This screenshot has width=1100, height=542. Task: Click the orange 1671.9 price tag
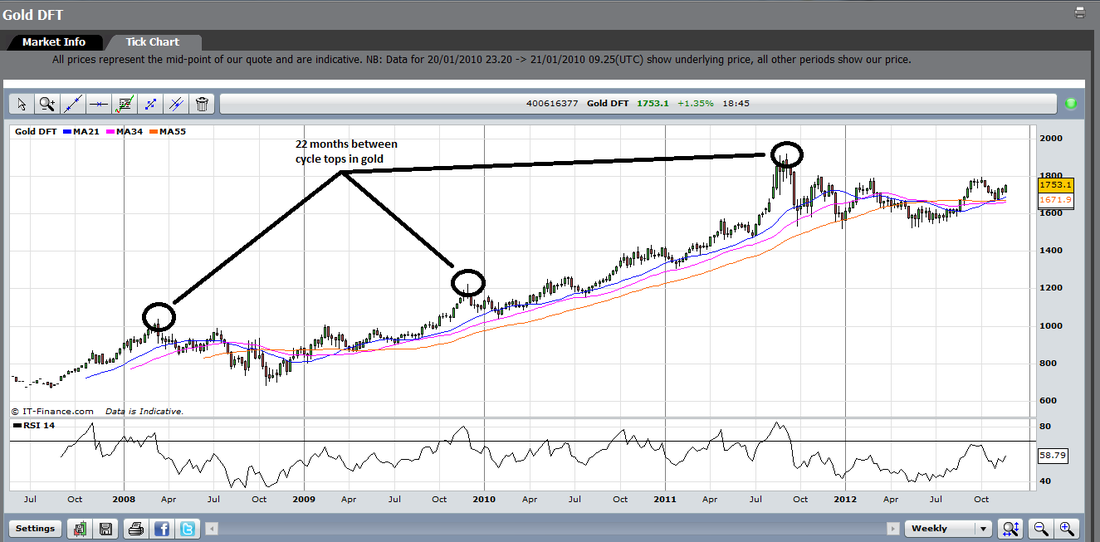coord(1054,200)
